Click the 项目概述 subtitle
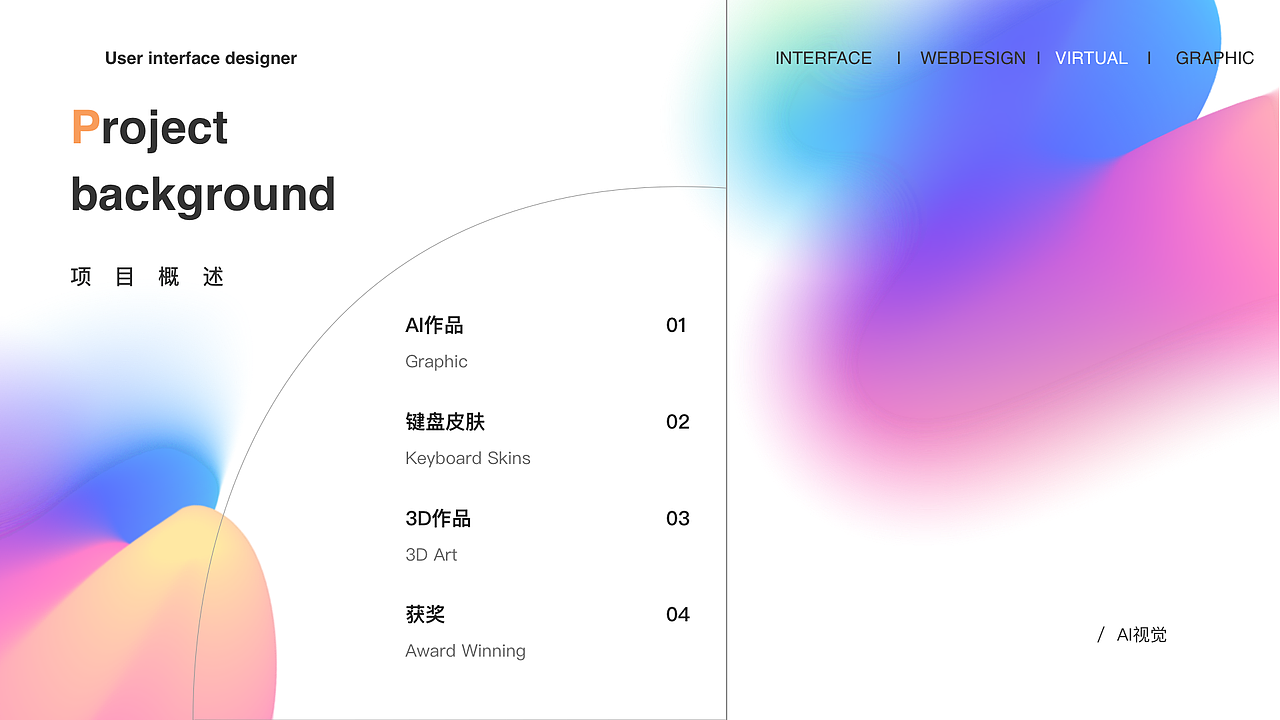This screenshot has width=1280, height=720. point(147,277)
